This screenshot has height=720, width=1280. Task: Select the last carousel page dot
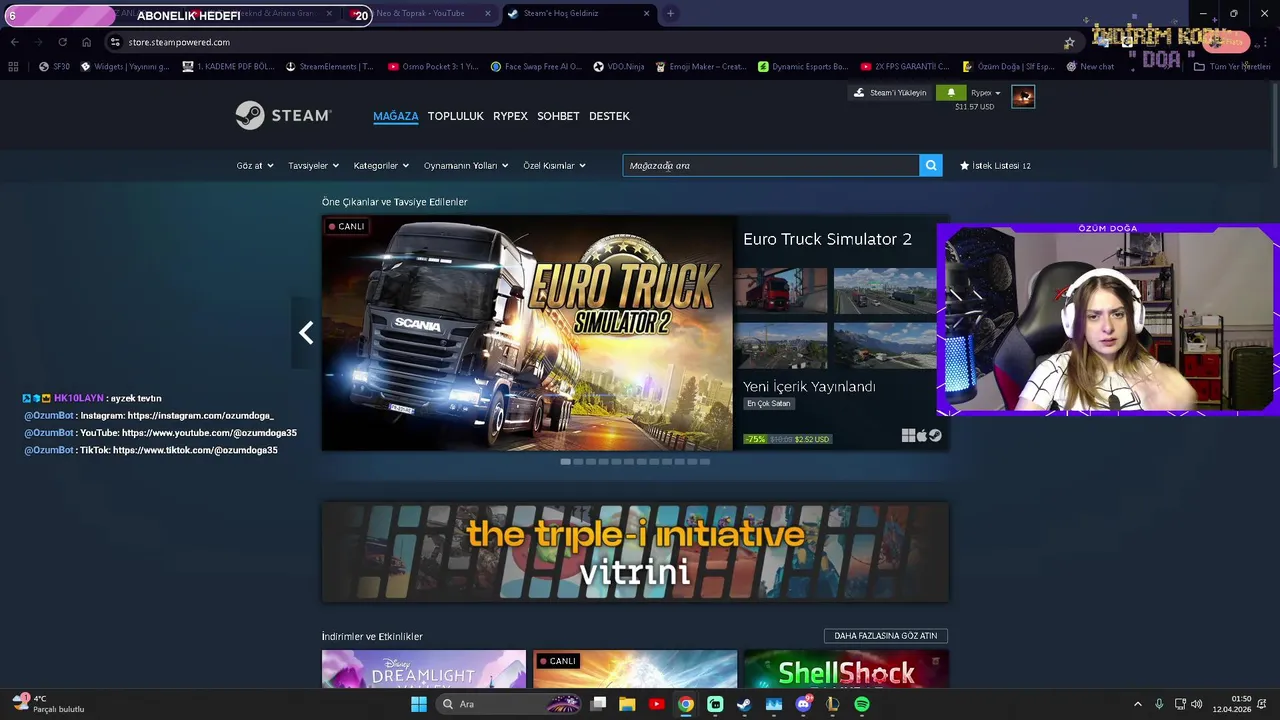point(705,461)
